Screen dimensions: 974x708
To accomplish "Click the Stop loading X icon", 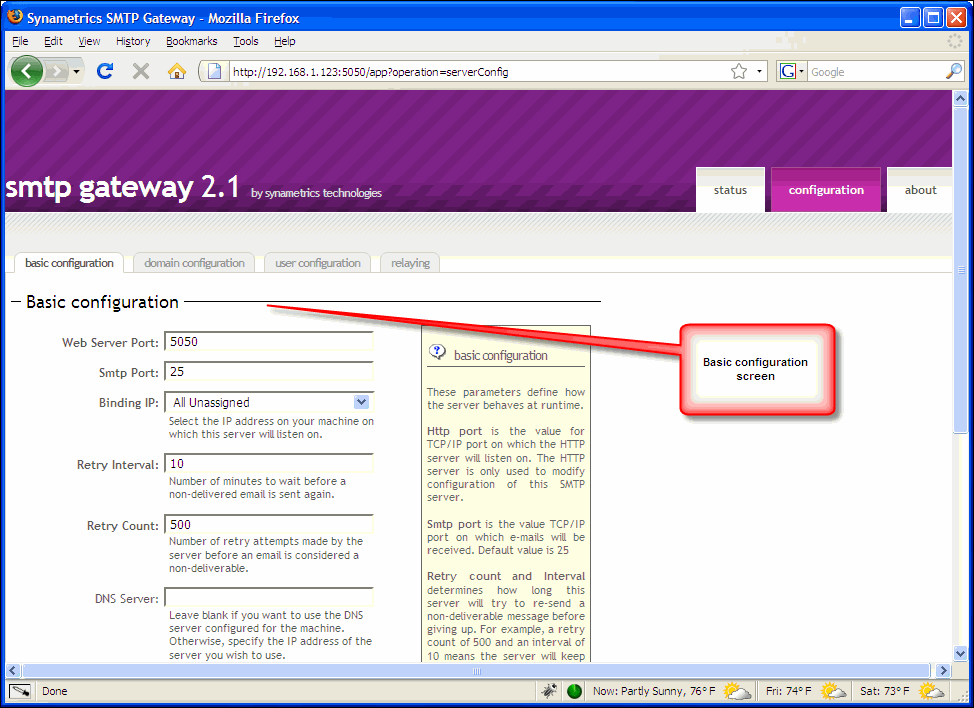I will pyautogui.click(x=141, y=71).
